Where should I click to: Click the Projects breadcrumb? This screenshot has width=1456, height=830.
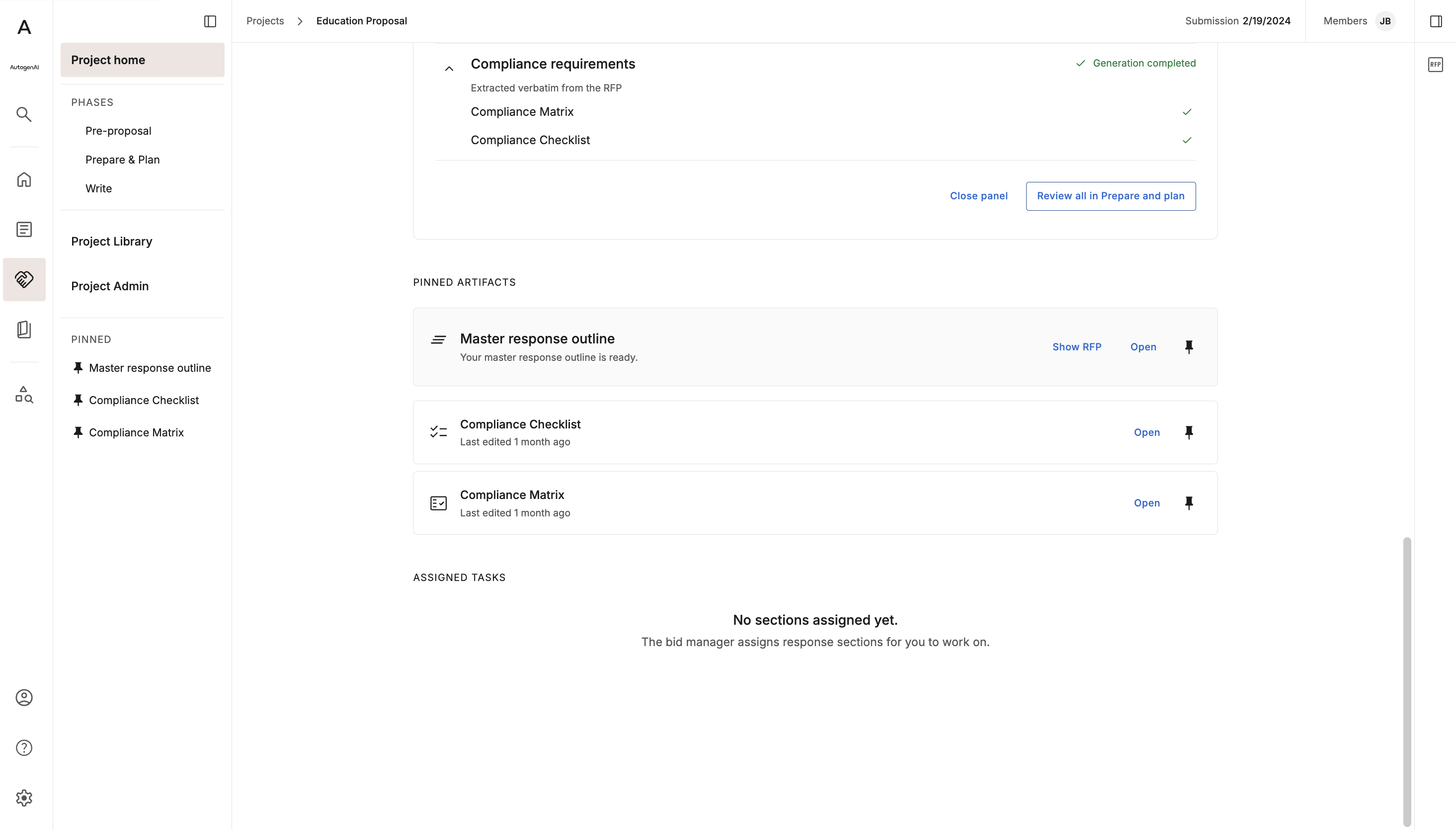[x=265, y=21]
